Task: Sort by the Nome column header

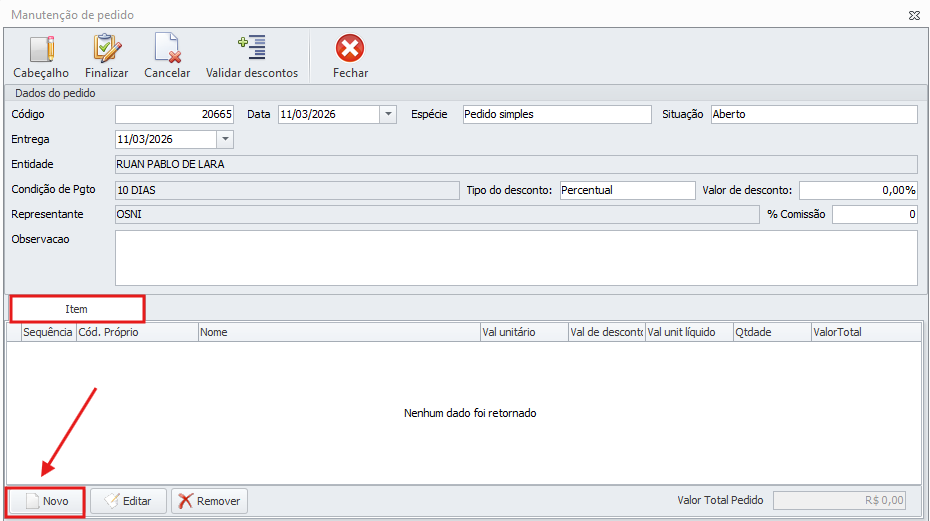Action: pos(338,332)
